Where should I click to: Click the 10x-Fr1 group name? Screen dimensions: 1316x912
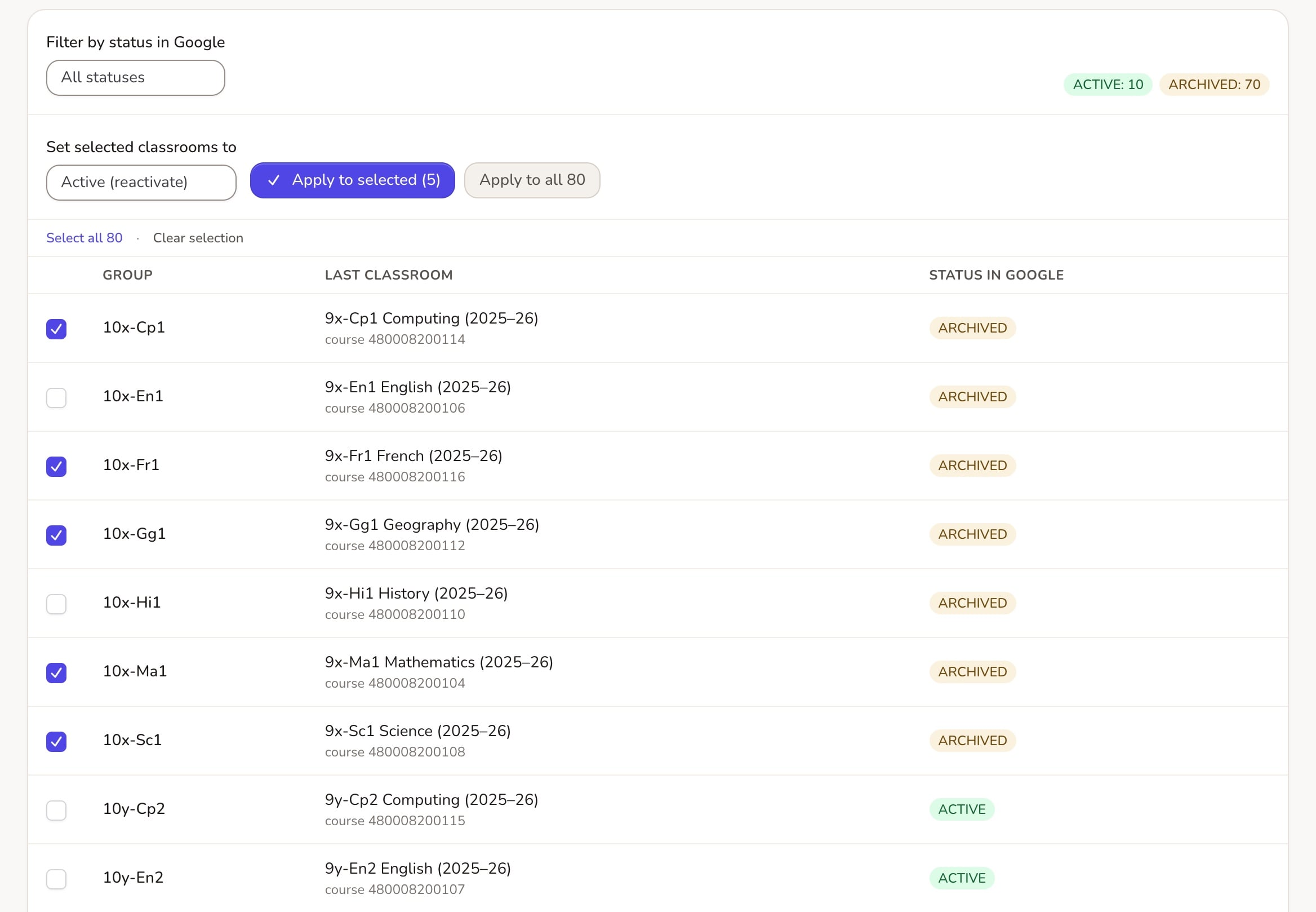(131, 464)
